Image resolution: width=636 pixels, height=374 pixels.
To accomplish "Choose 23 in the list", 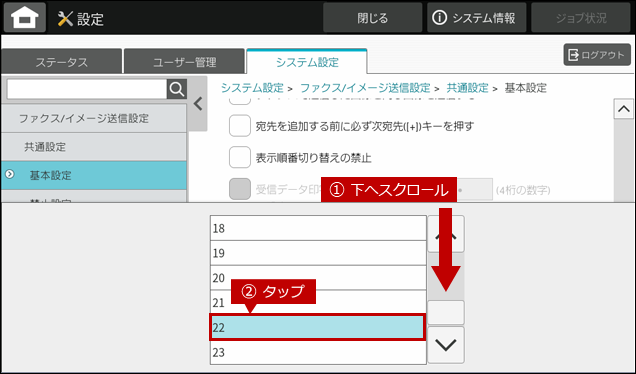I will coord(318,352).
